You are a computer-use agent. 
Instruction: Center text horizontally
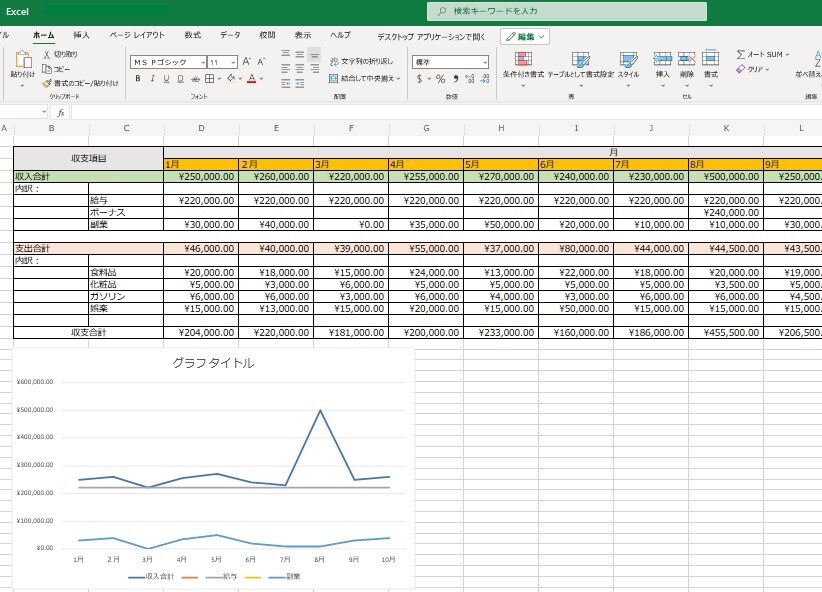click(x=300, y=68)
